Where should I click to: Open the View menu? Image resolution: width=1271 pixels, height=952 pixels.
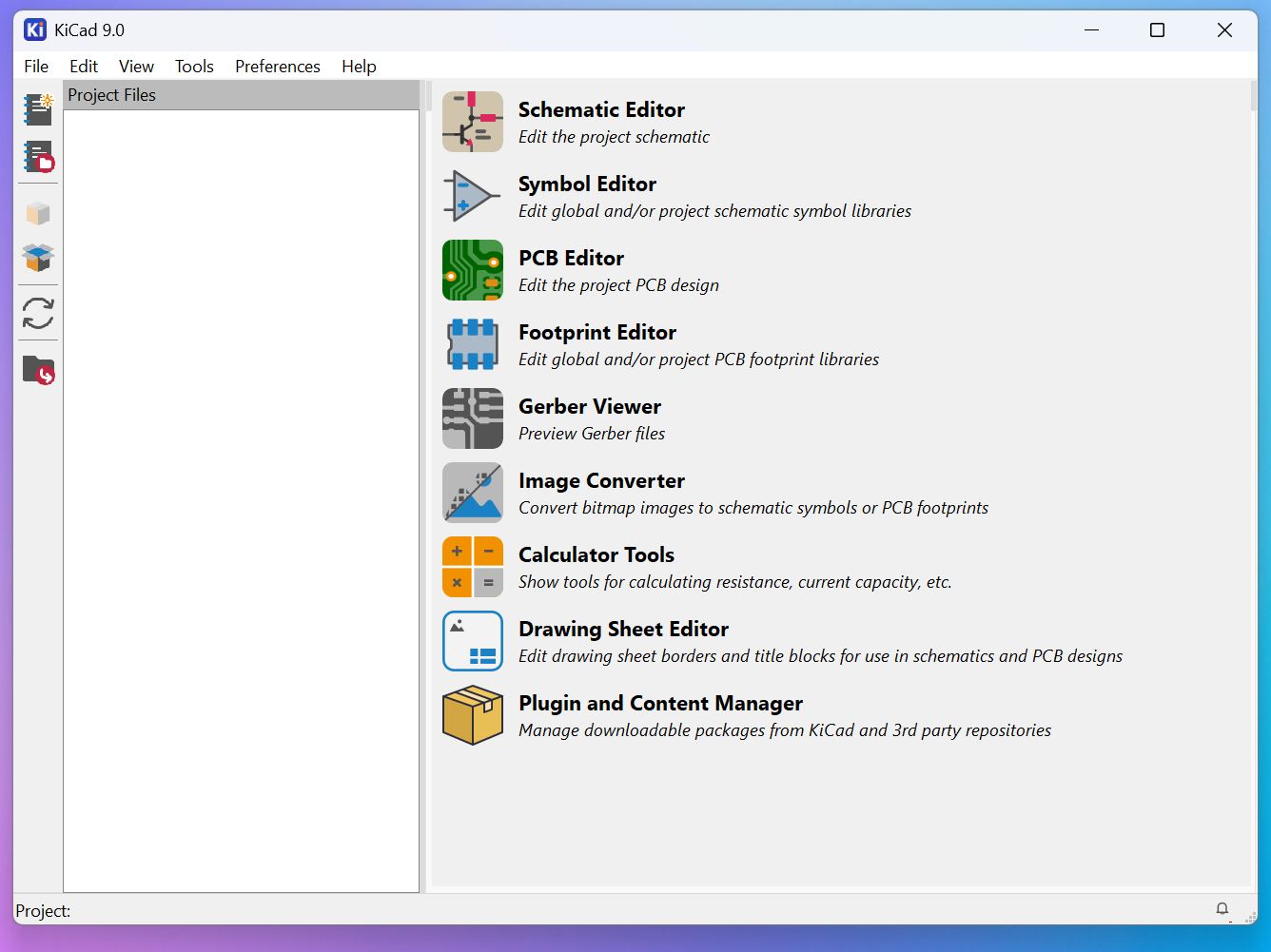[x=137, y=67]
